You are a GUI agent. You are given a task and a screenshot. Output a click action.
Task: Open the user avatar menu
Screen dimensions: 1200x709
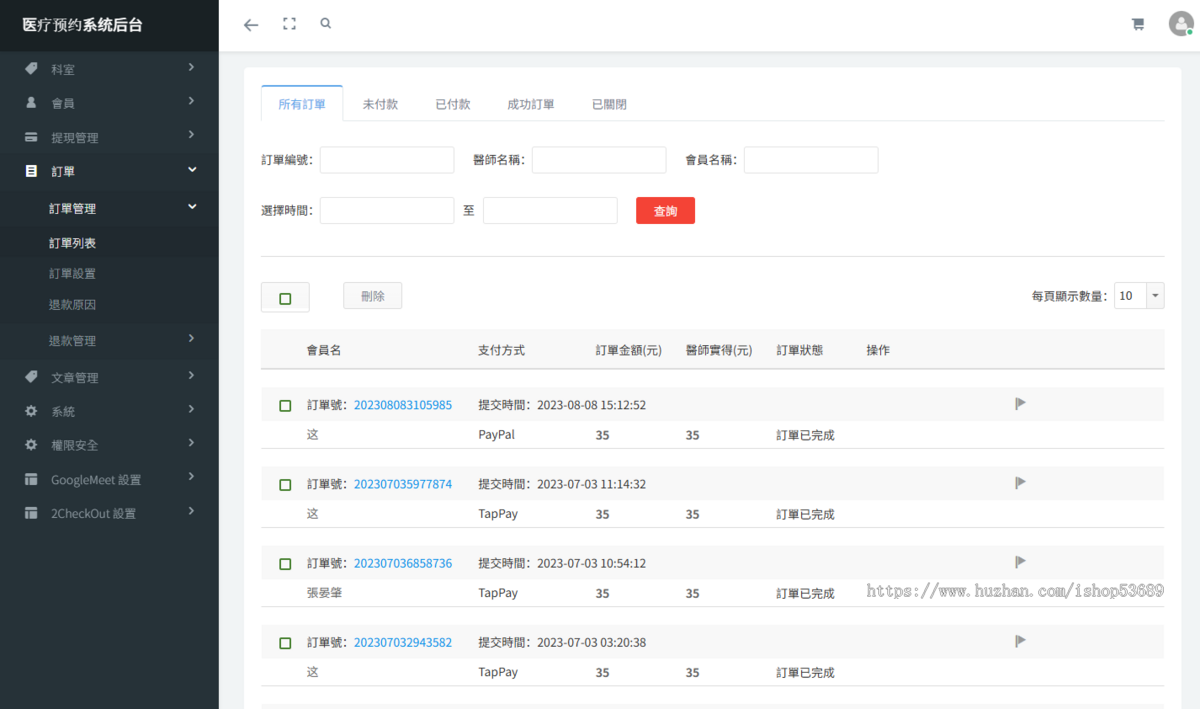coord(1181,24)
